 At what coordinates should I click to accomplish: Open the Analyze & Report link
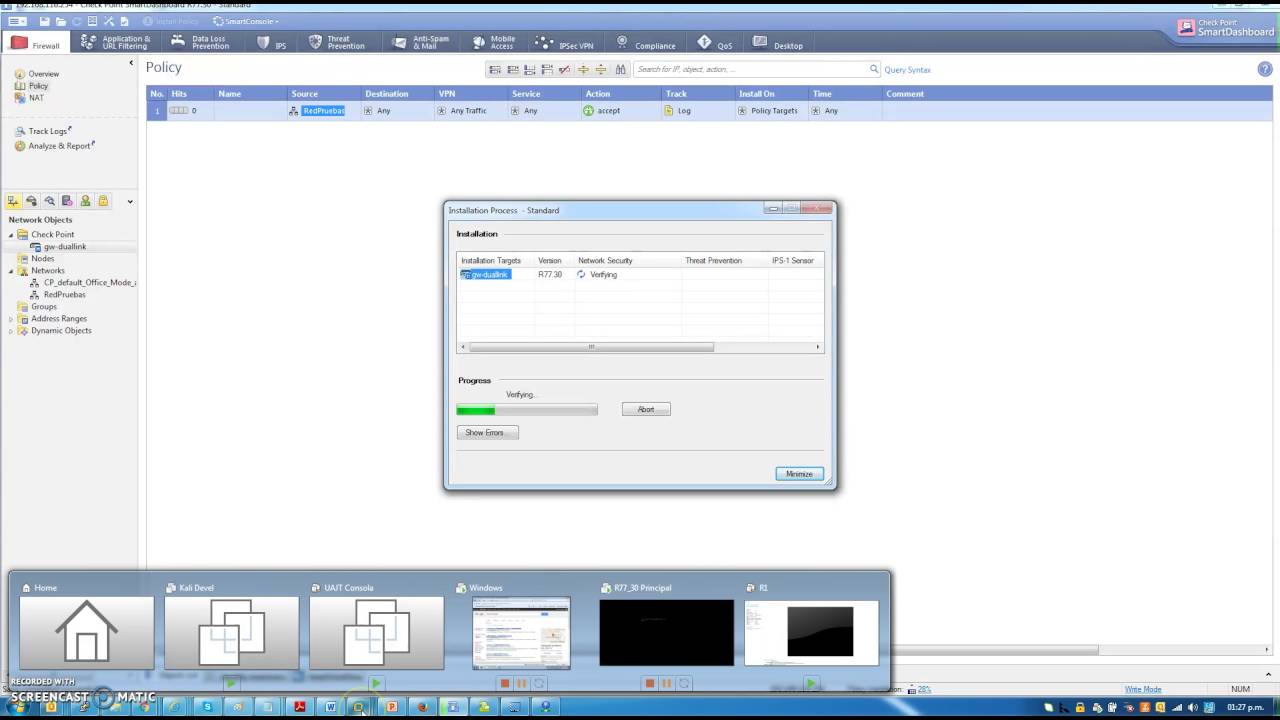tap(55, 146)
